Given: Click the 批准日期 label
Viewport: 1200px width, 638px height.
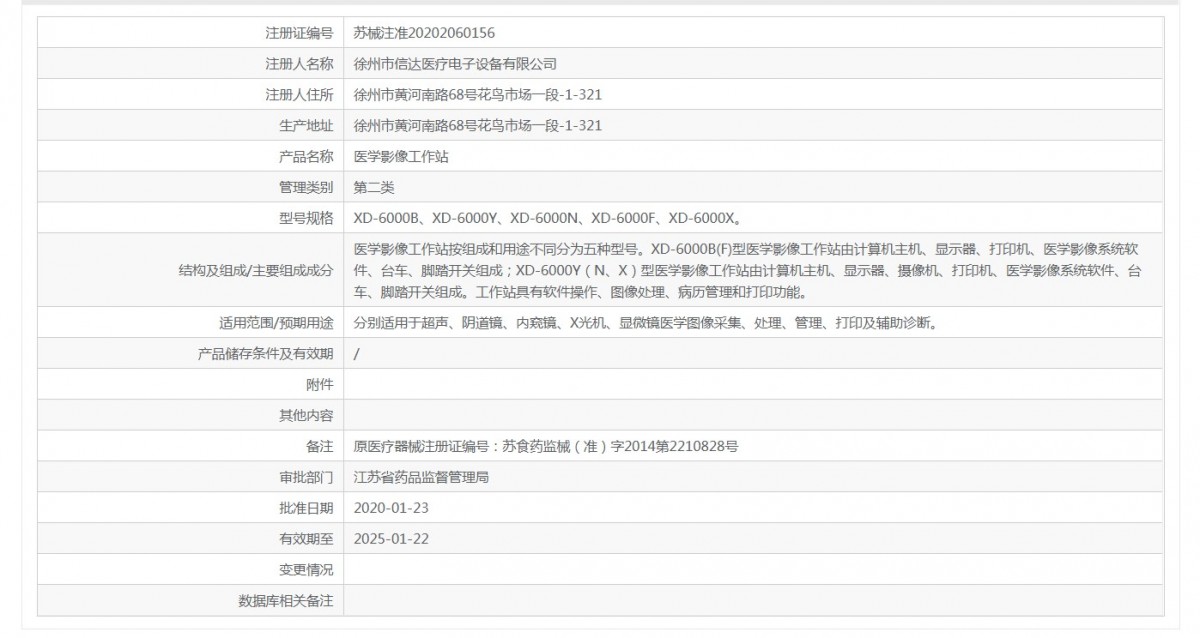Looking at the screenshot, I should pyautogui.click(x=306, y=509).
